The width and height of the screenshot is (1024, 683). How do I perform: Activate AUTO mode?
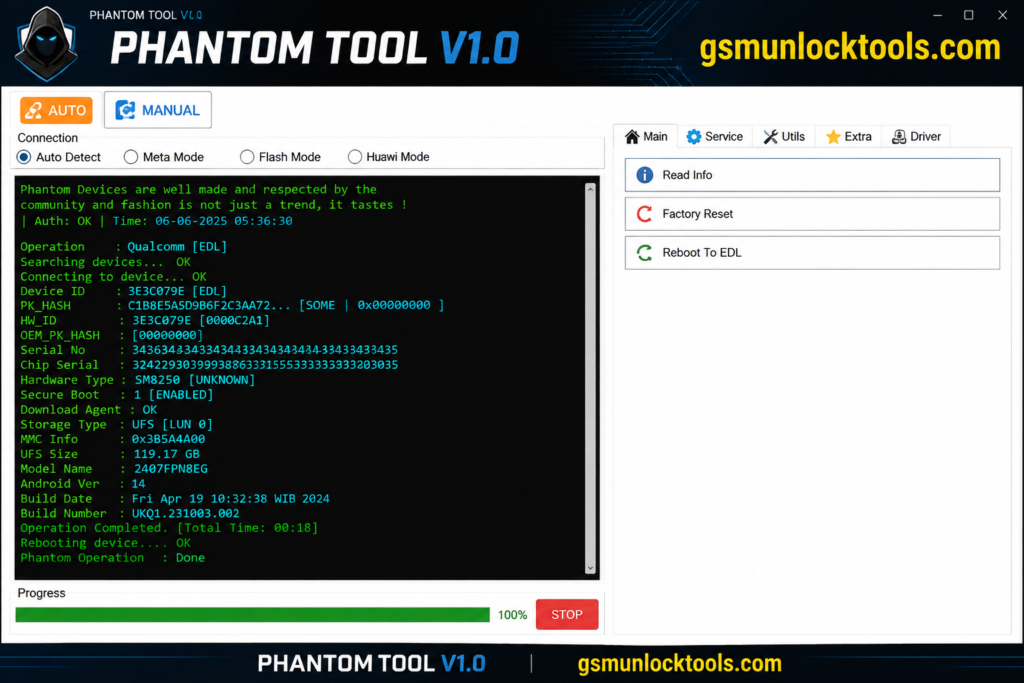[56, 110]
